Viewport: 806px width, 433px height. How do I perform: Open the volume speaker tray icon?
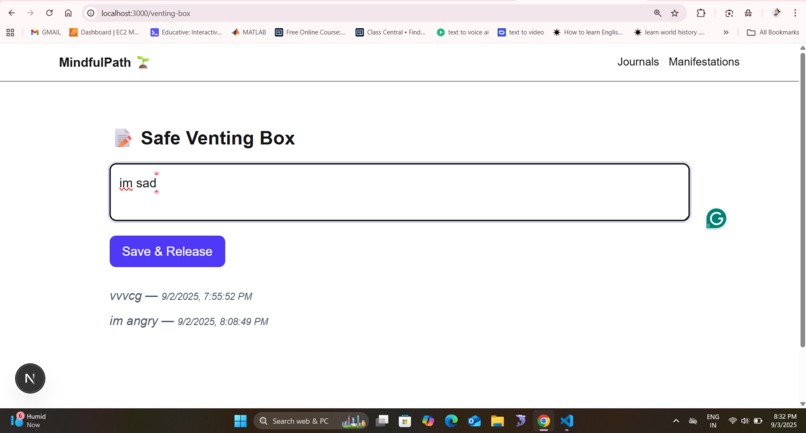[x=745, y=421]
